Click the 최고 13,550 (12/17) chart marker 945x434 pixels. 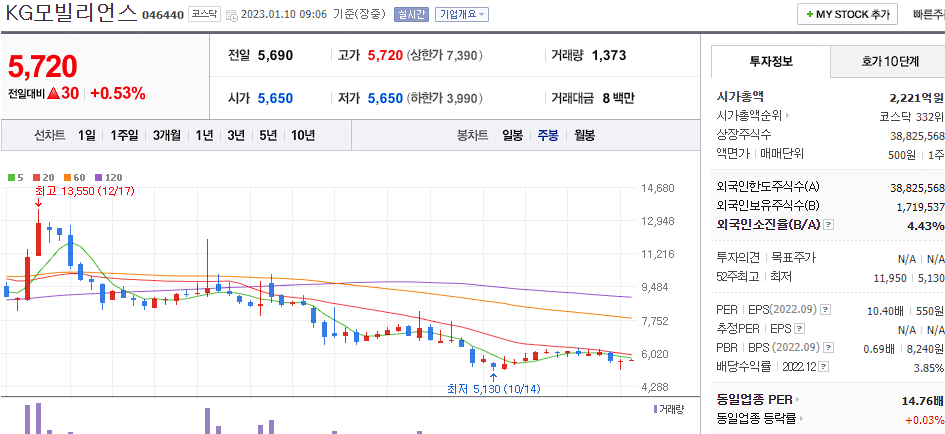coord(86,191)
